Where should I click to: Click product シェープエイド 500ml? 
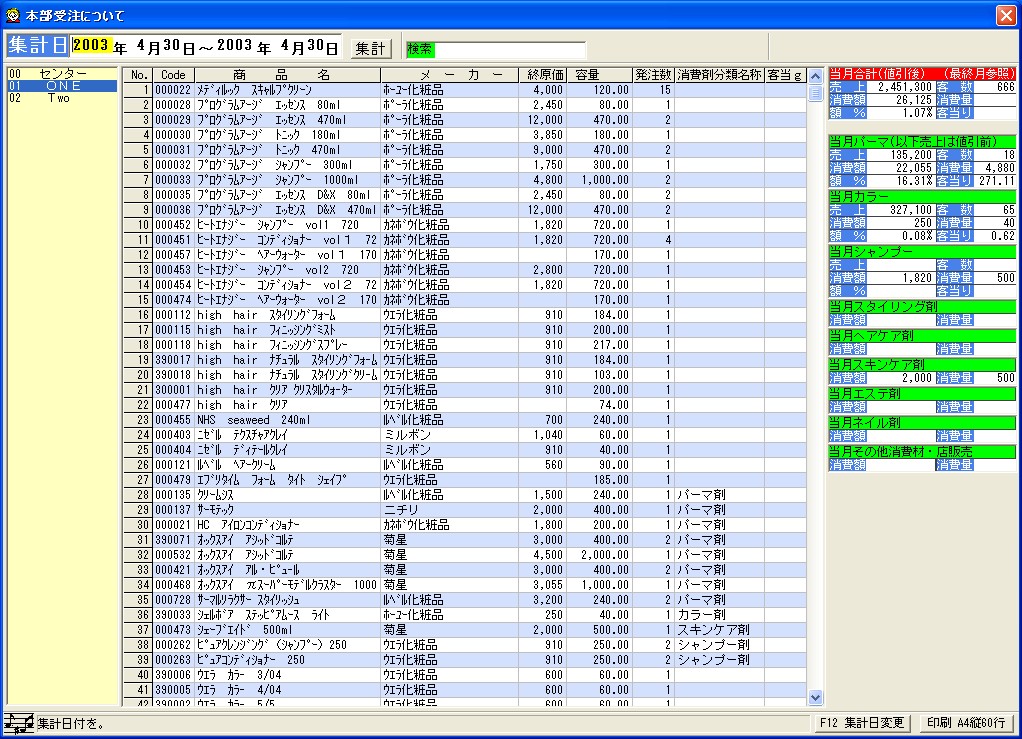click(245, 630)
